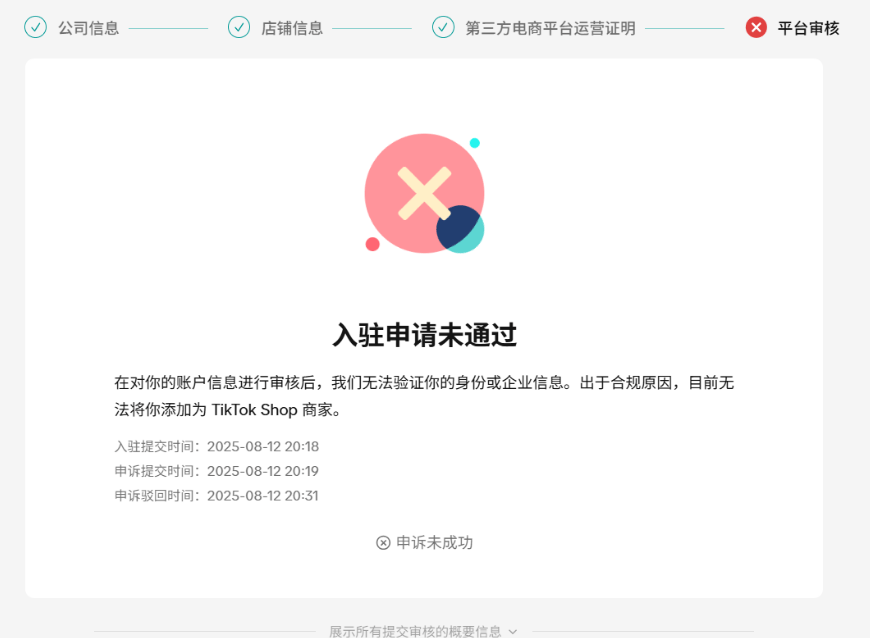870x638 pixels.
Task: Click the 入驻申请未通过 heading
Action: click(x=424, y=335)
